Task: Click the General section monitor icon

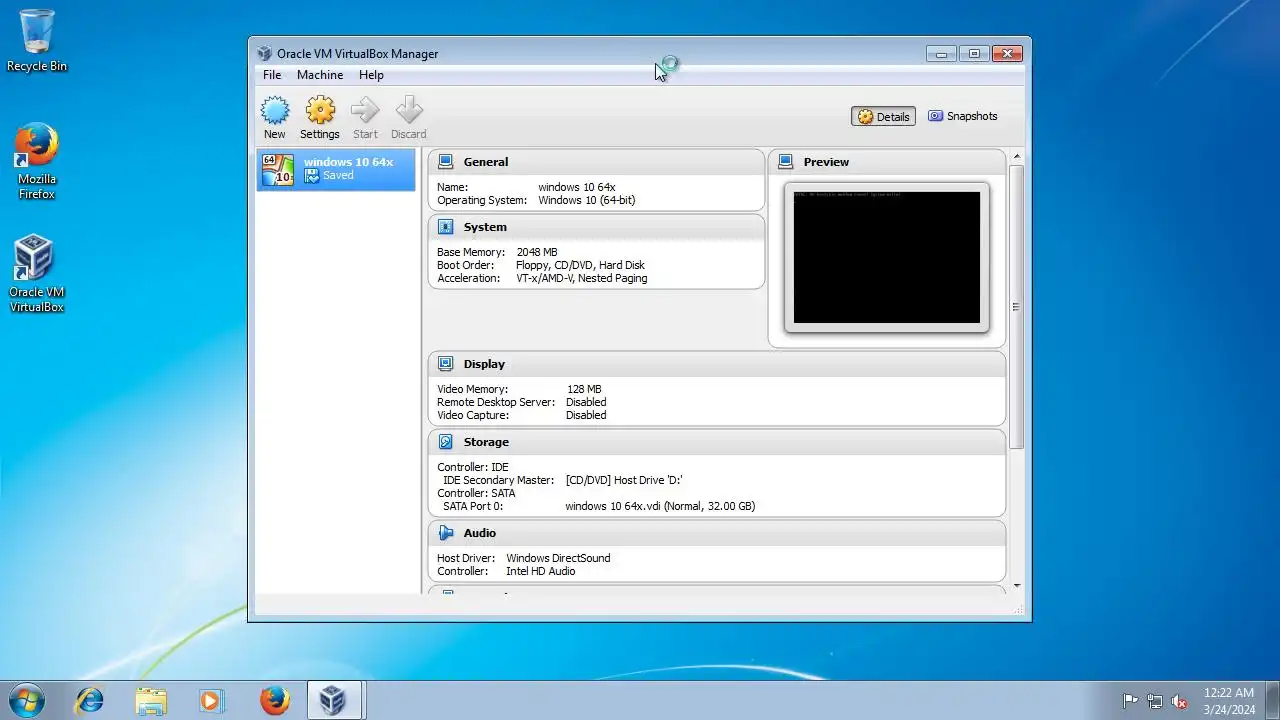Action: pos(445,161)
